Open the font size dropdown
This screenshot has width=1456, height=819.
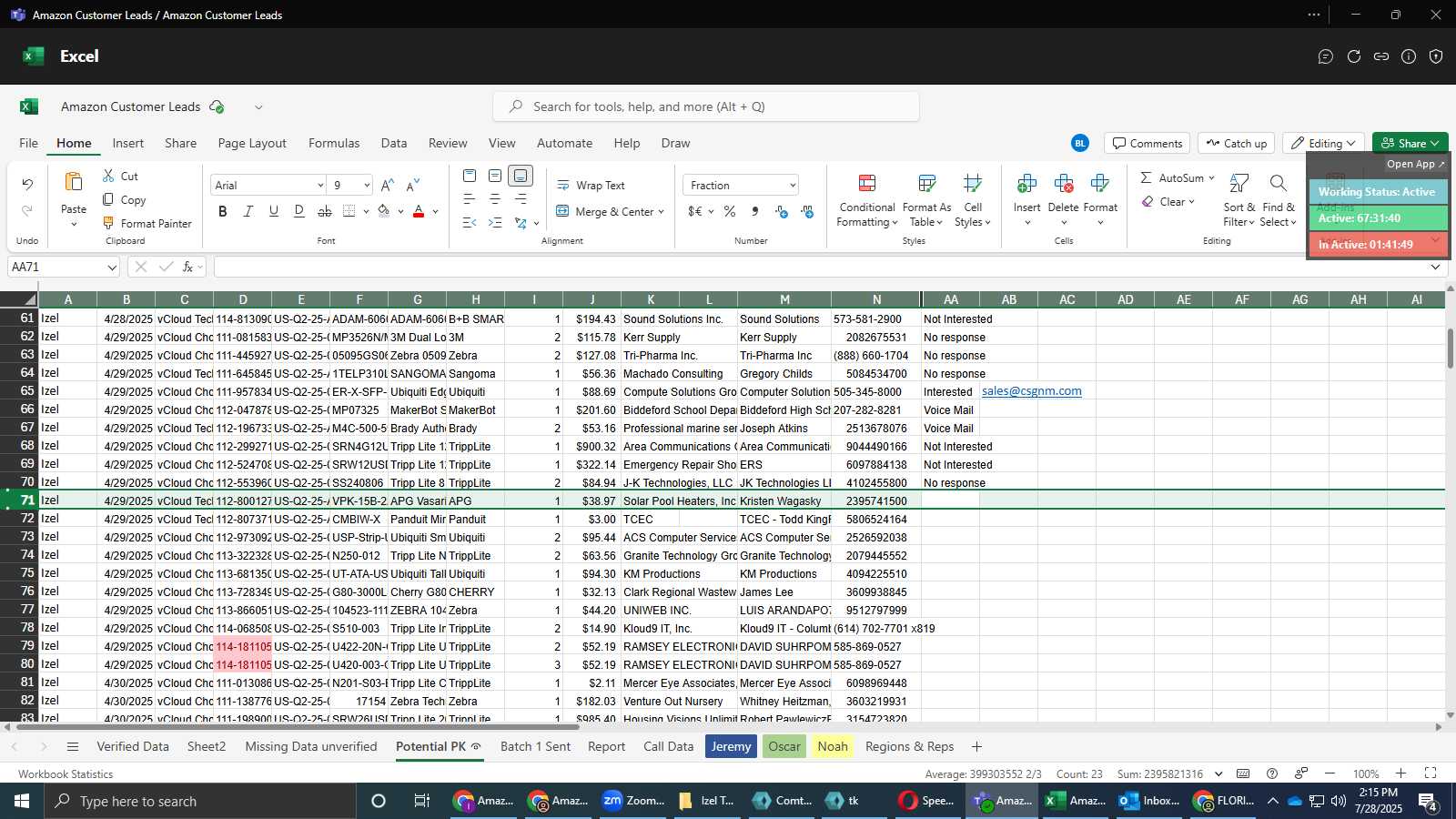pos(367,185)
